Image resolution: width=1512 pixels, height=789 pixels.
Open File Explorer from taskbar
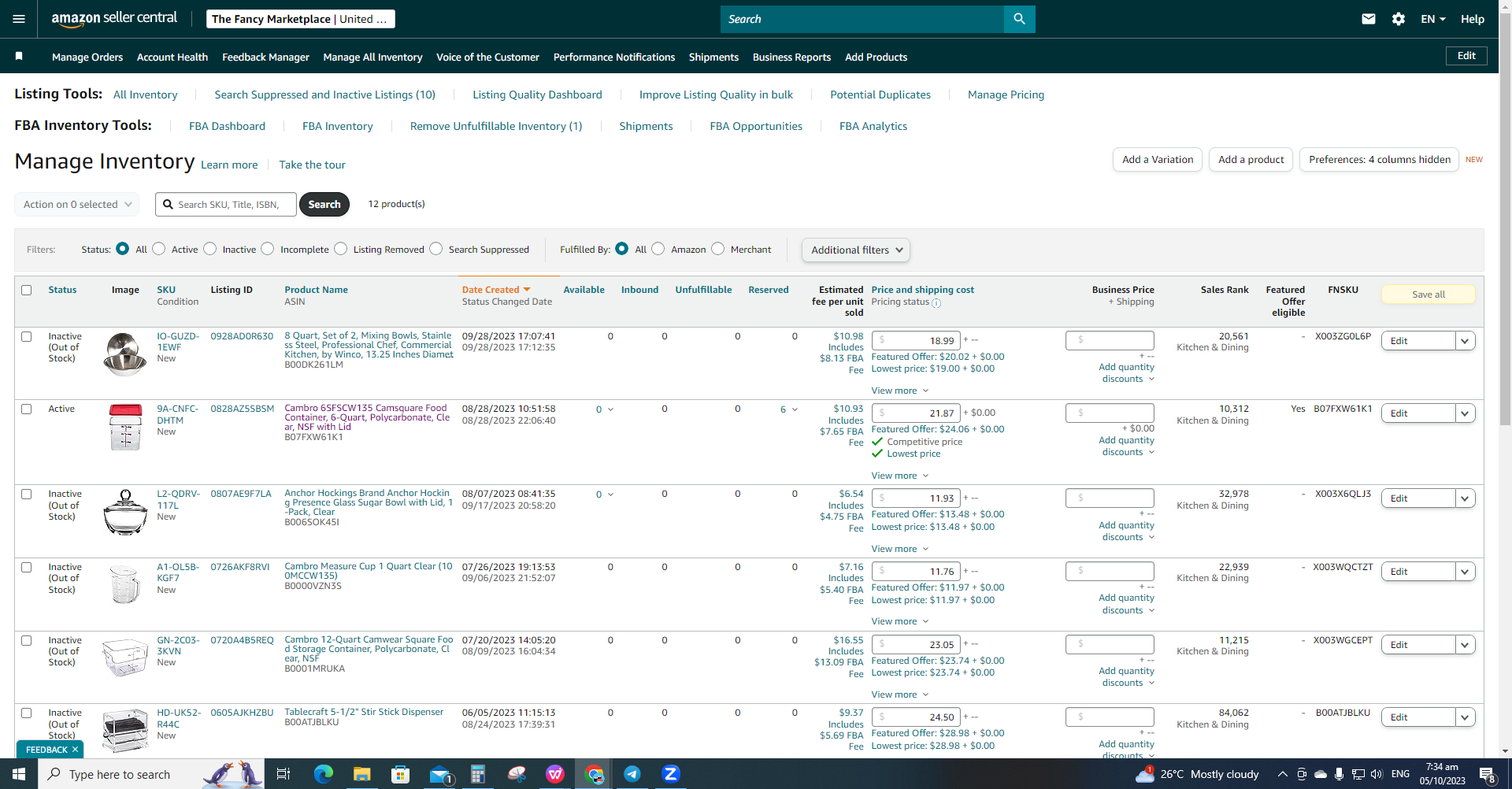pyautogui.click(x=361, y=774)
